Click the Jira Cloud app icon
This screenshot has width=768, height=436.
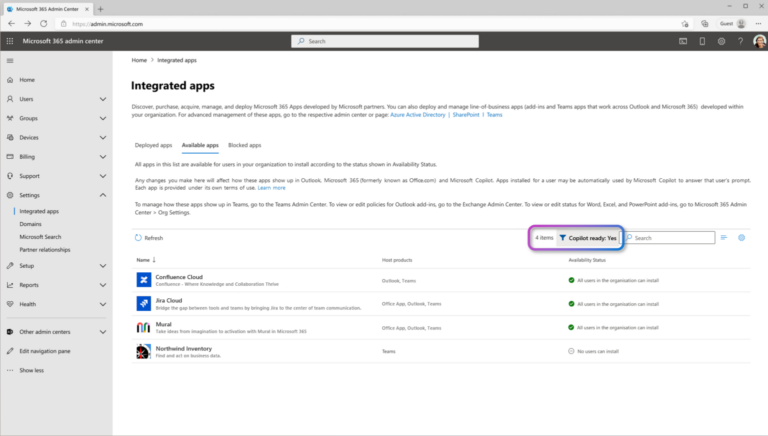point(144,304)
